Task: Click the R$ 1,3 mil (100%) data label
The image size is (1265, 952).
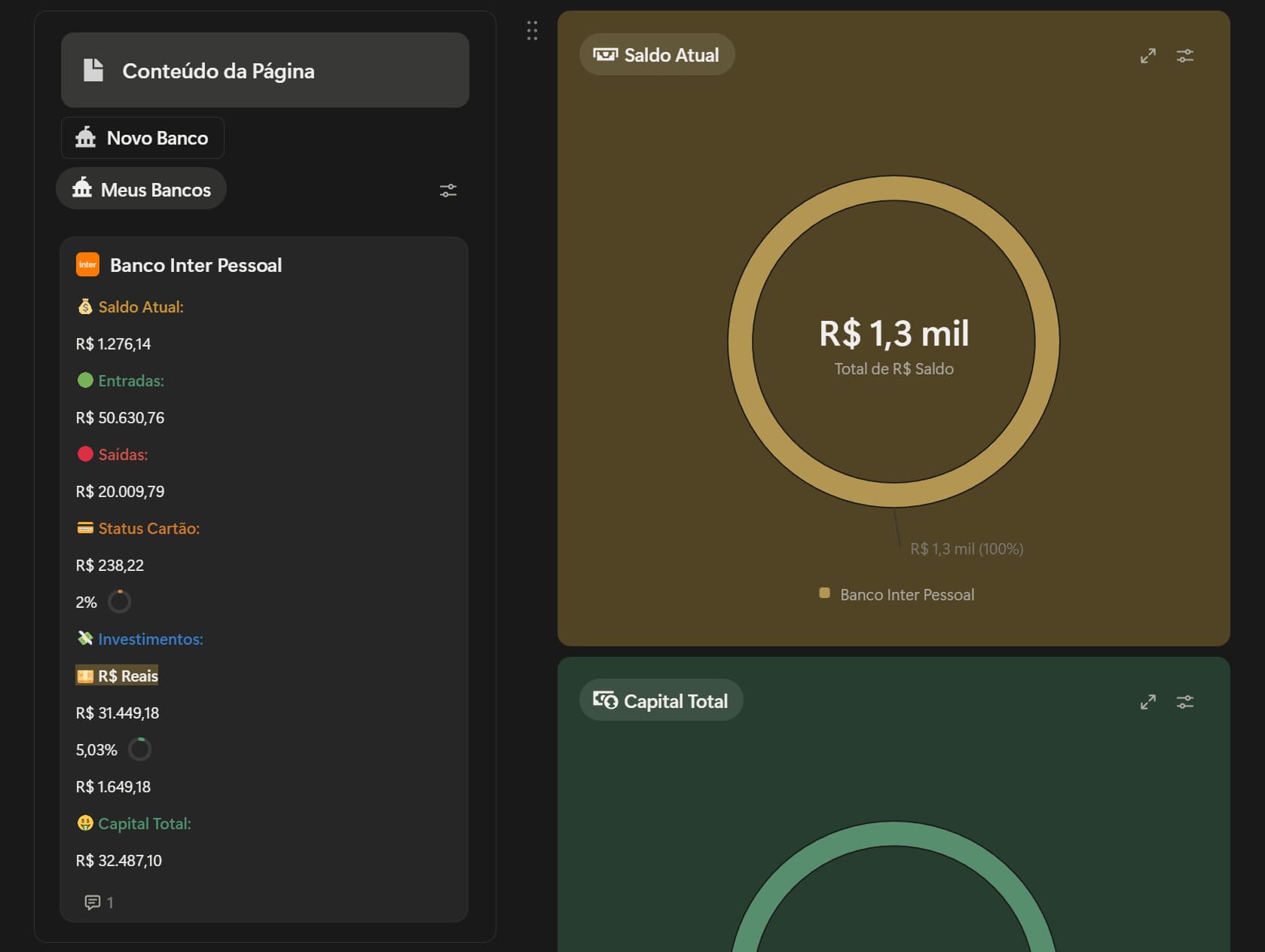Action: 967,549
